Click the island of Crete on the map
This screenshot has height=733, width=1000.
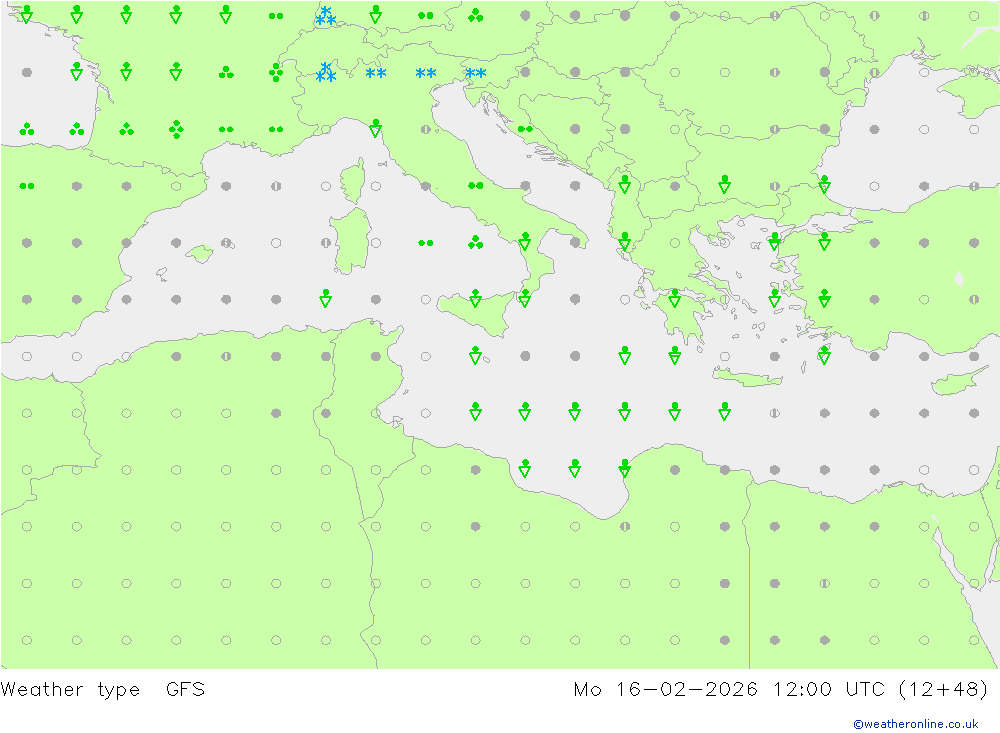coord(747,378)
